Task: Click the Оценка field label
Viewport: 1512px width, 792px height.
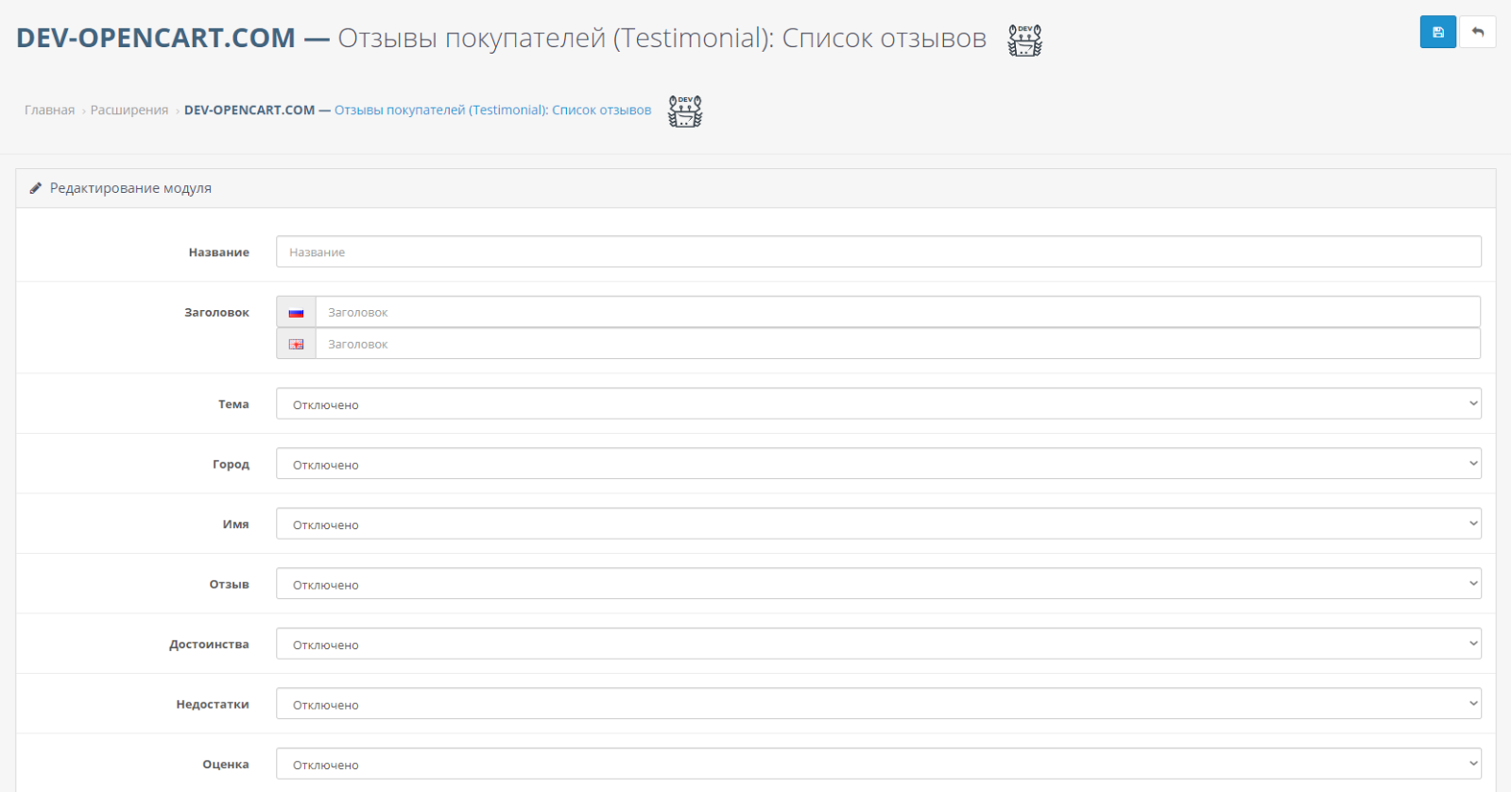Action: click(x=226, y=764)
